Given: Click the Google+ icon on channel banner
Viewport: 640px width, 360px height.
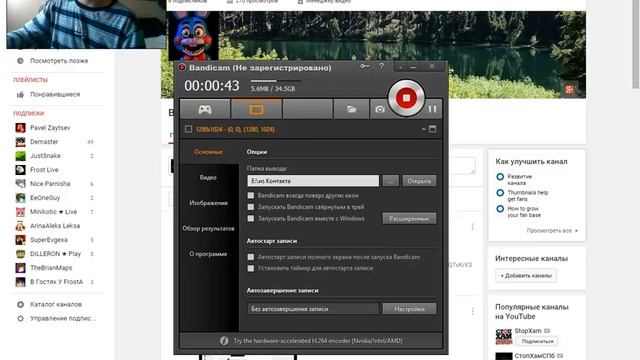Looking at the screenshot, I should pyautogui.click(x=569, y=89).
